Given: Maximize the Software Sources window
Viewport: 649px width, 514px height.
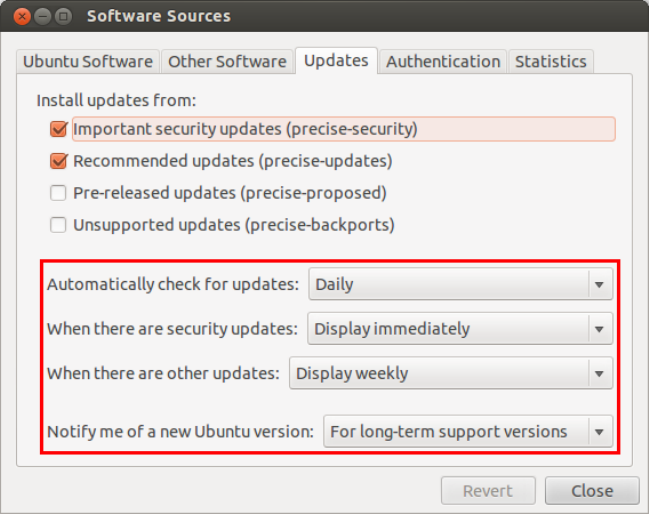Looking at the screenshot, I should (x=63, y=16).
